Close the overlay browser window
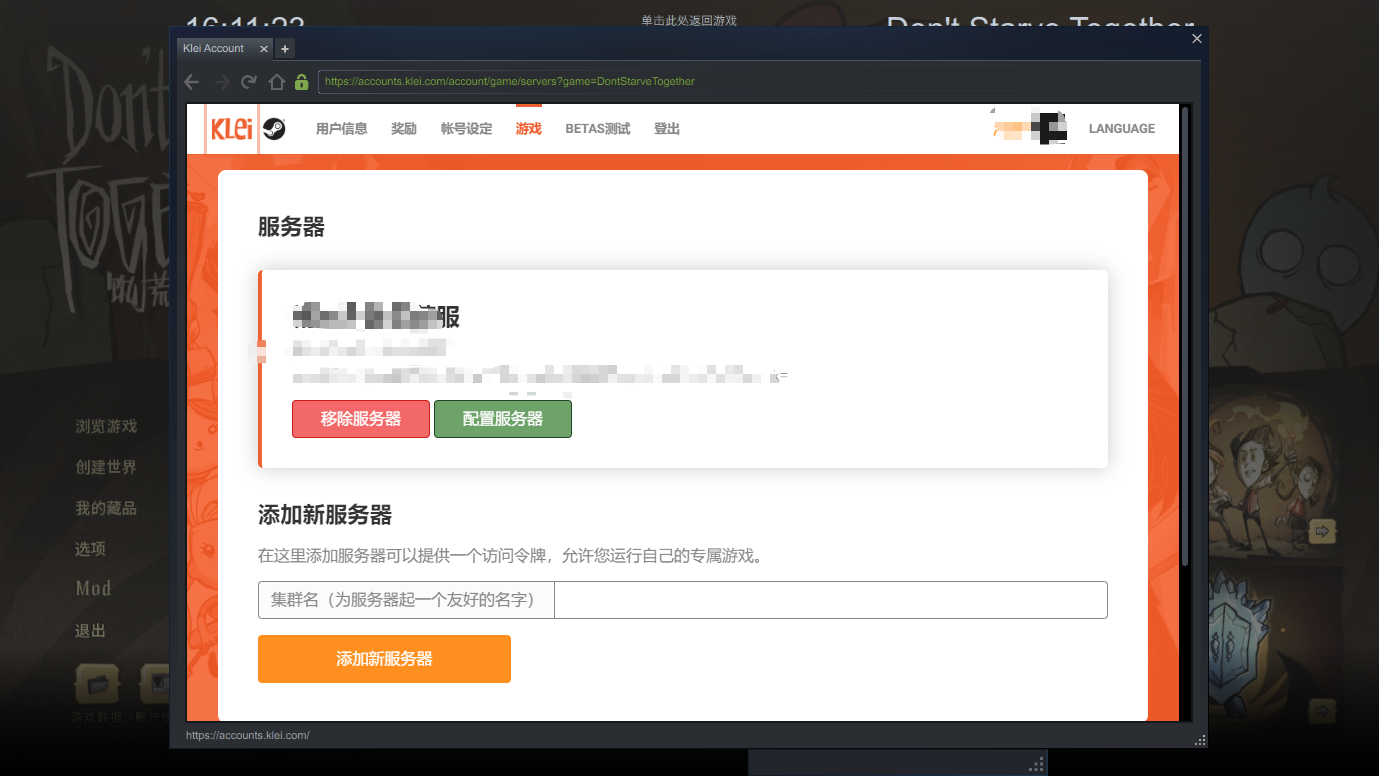Screen dimensions: 1379x776 pos(1197,38)
